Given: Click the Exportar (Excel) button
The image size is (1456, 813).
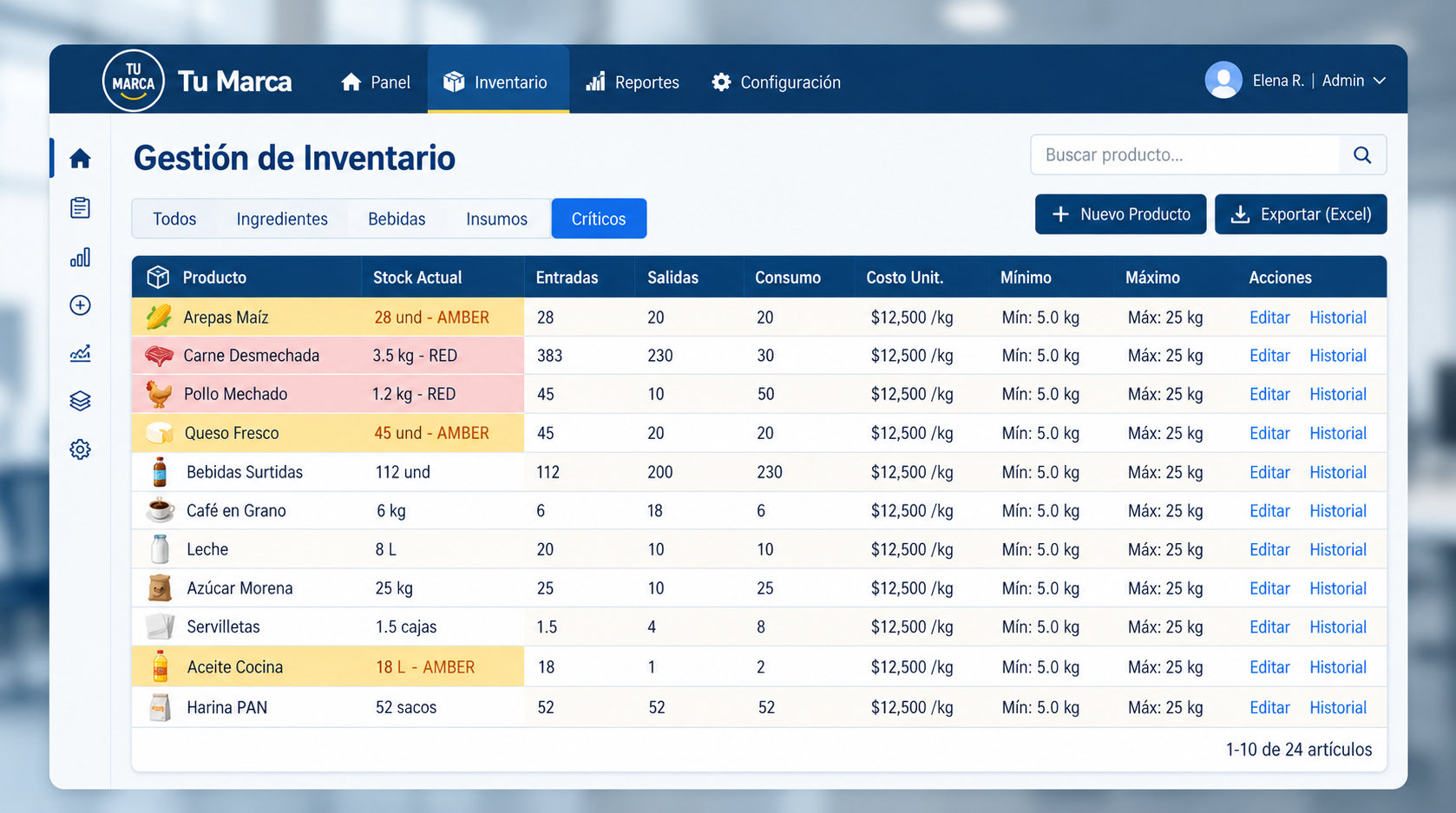Looking at the screenshot, I should click(x=1301, y=214).
